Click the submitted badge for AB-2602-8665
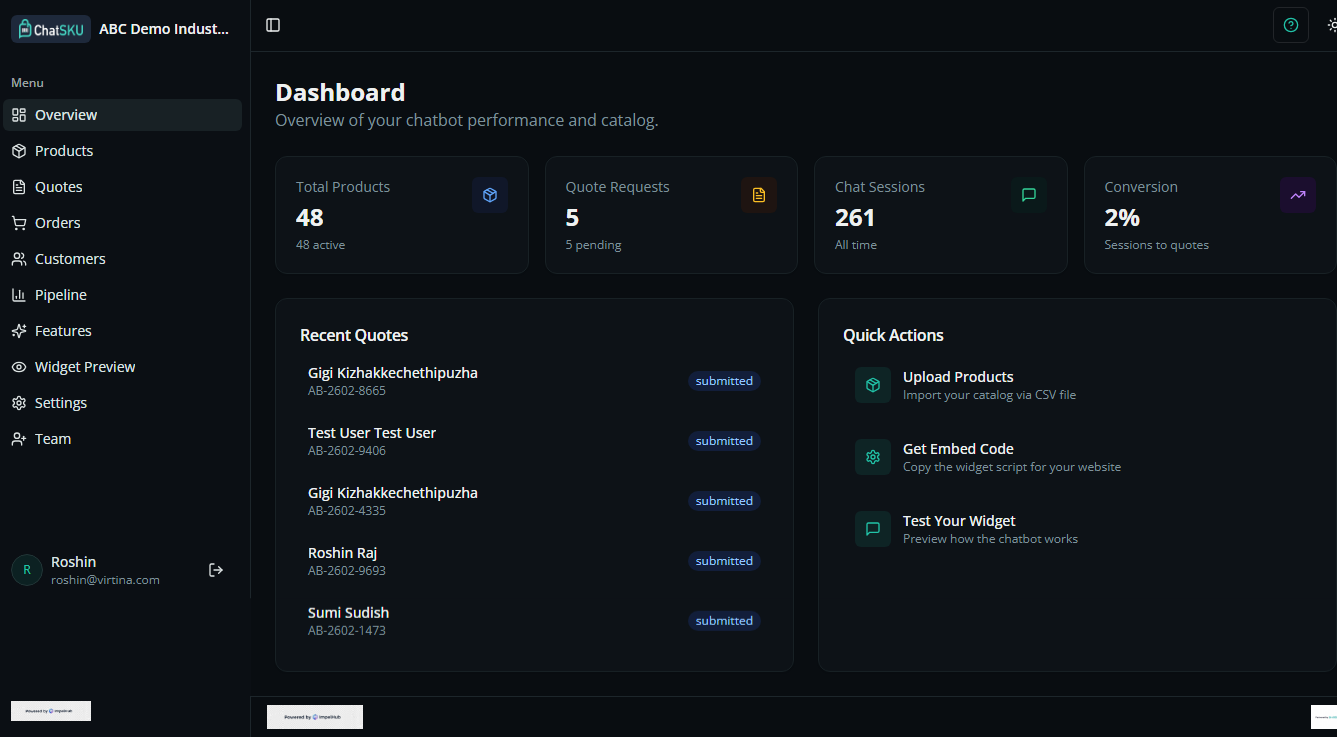This screenshot has height=737, width=1337. pyautogui.click(x=724, y=381)
